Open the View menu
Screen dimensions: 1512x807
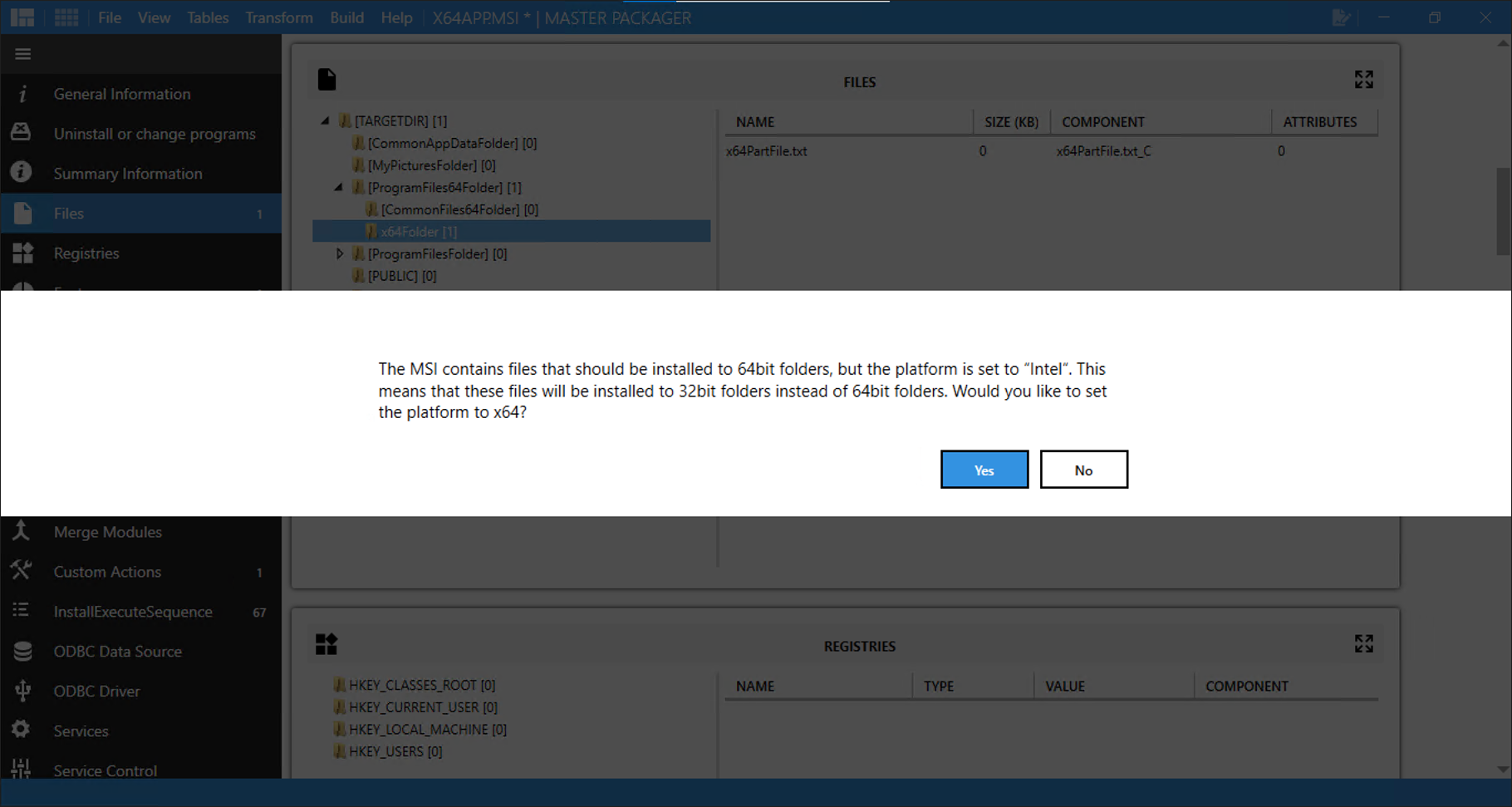154,17
